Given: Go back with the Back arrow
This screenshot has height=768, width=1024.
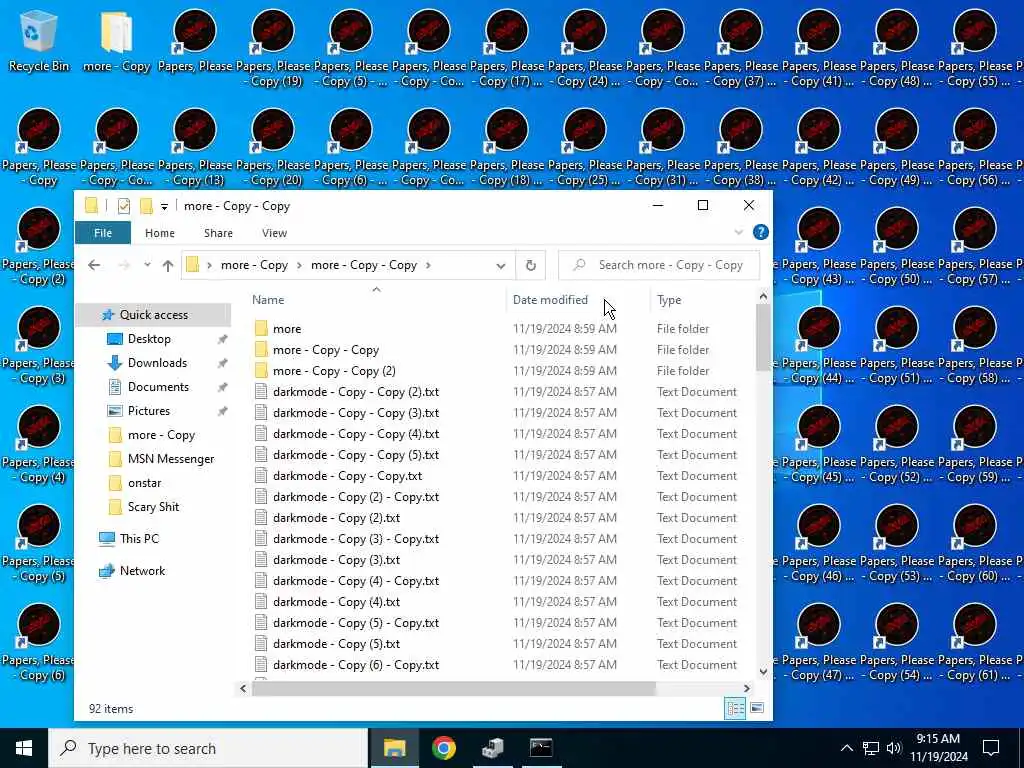Looking at the screenshot, I should 94,265.
